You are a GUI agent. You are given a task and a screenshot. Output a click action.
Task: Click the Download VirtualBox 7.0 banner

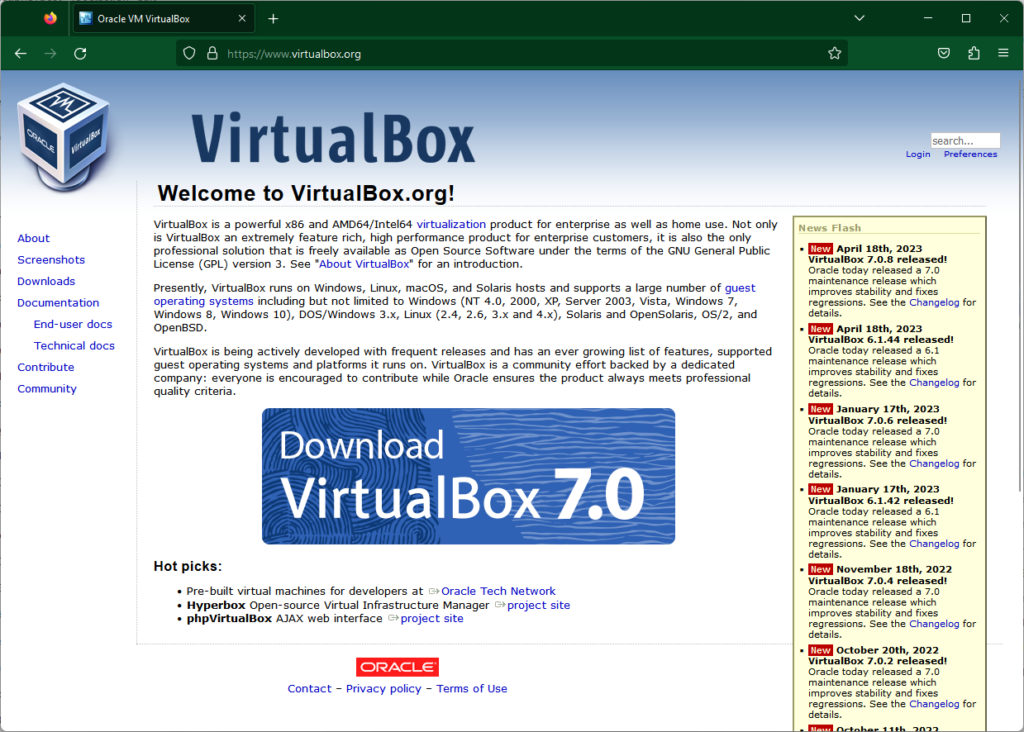click(468, 476)
